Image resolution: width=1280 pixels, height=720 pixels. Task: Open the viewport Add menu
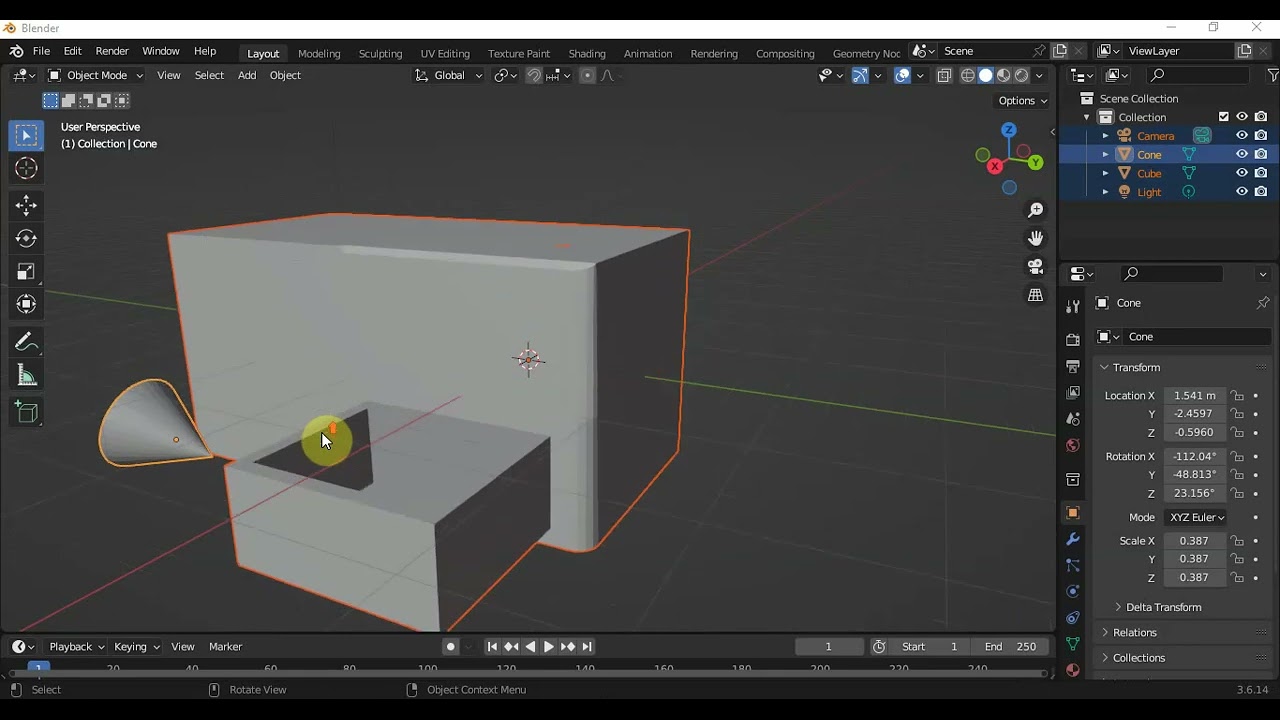coord(247,75)
